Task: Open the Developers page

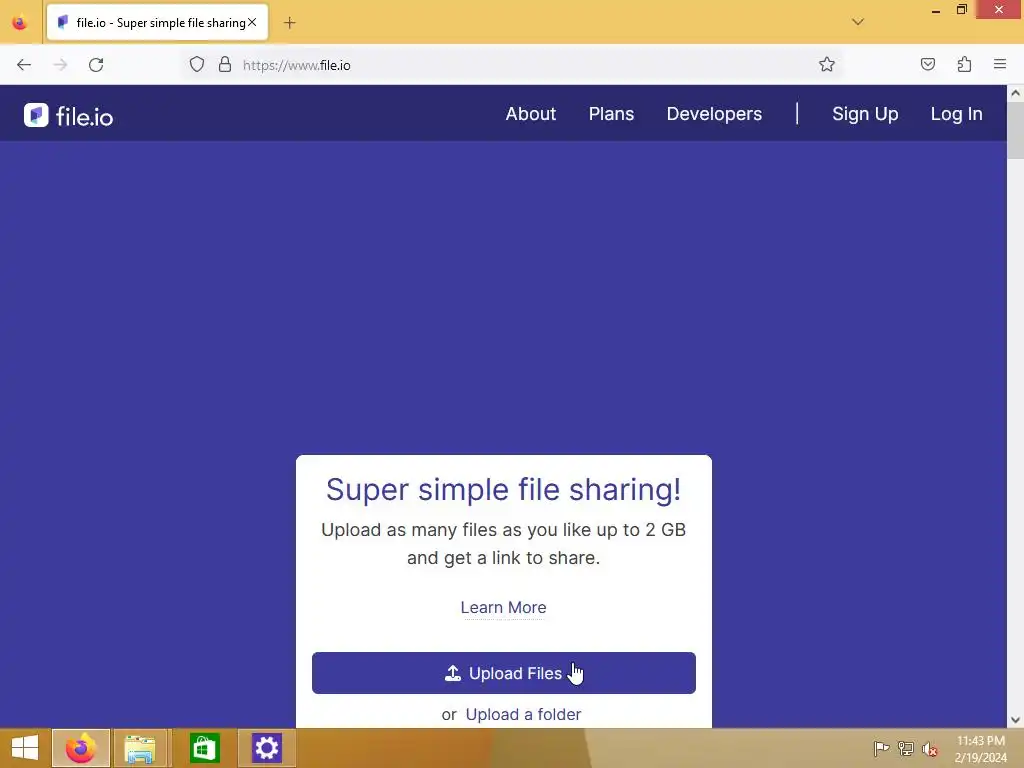Action: click(714, 114)
